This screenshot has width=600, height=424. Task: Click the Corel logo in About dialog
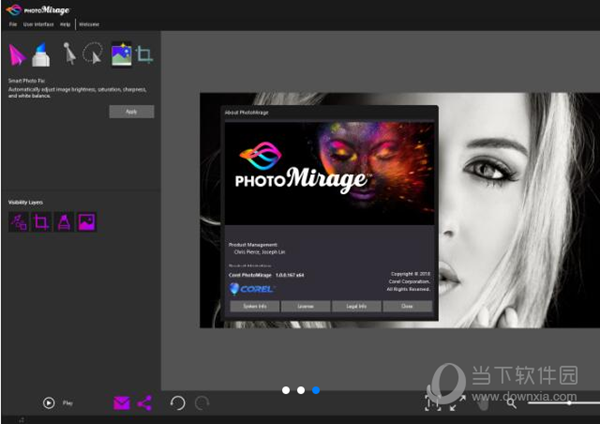252,289
